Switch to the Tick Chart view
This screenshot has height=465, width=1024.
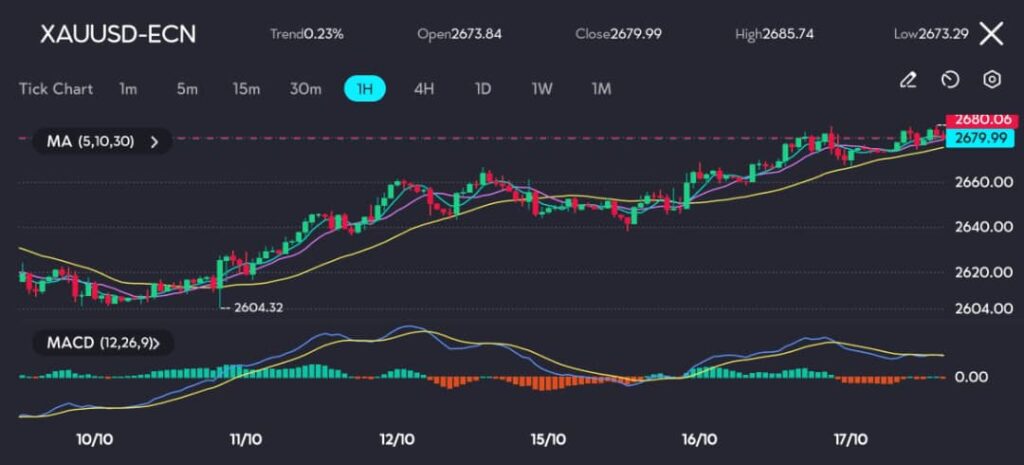click(x=56, y=89)
